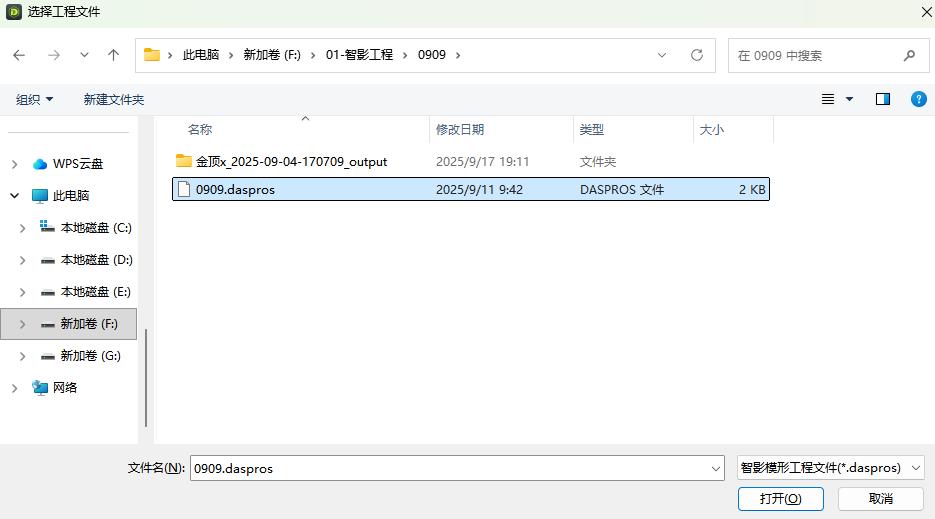Sort by 类型 column header

coord(592,129)
